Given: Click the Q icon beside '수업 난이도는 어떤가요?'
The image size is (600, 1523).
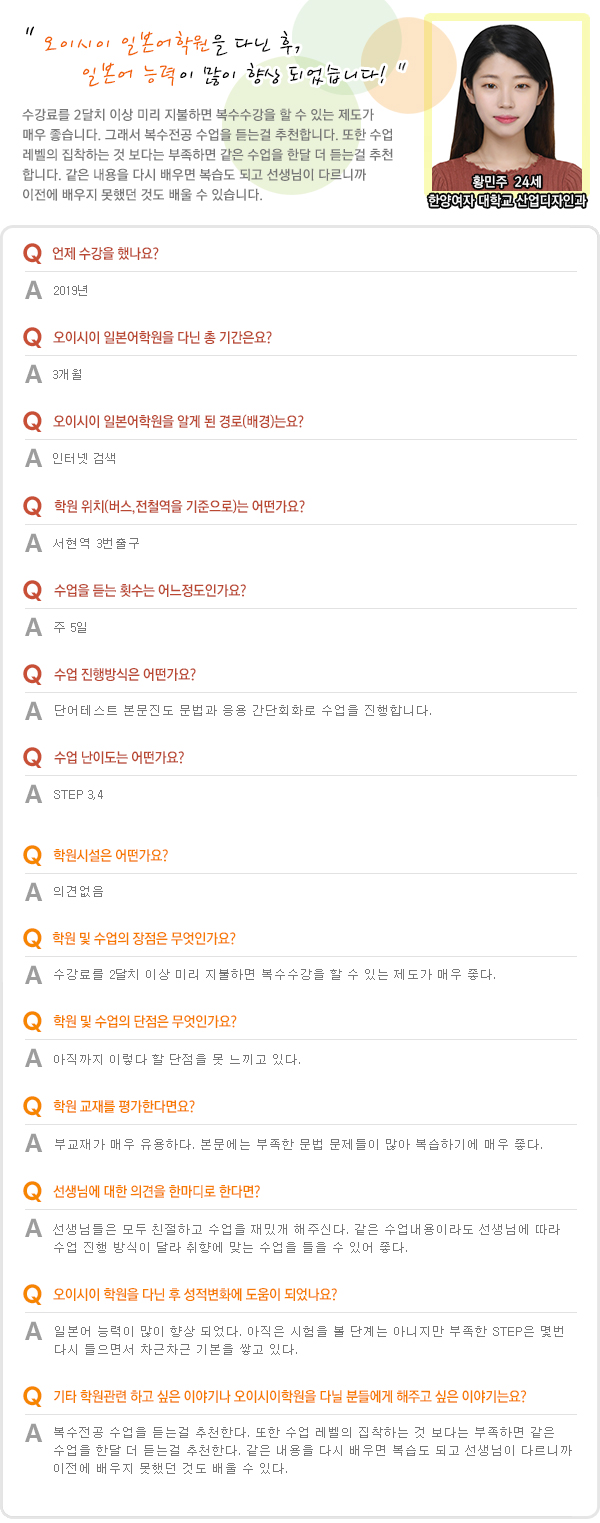Looking at the screenshot, I should 32,757.
